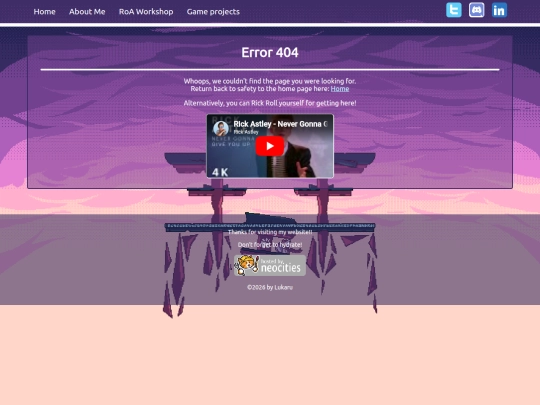Follow the Home link in error message
Viewport: 540px width, 405px height.
(340, 89)
